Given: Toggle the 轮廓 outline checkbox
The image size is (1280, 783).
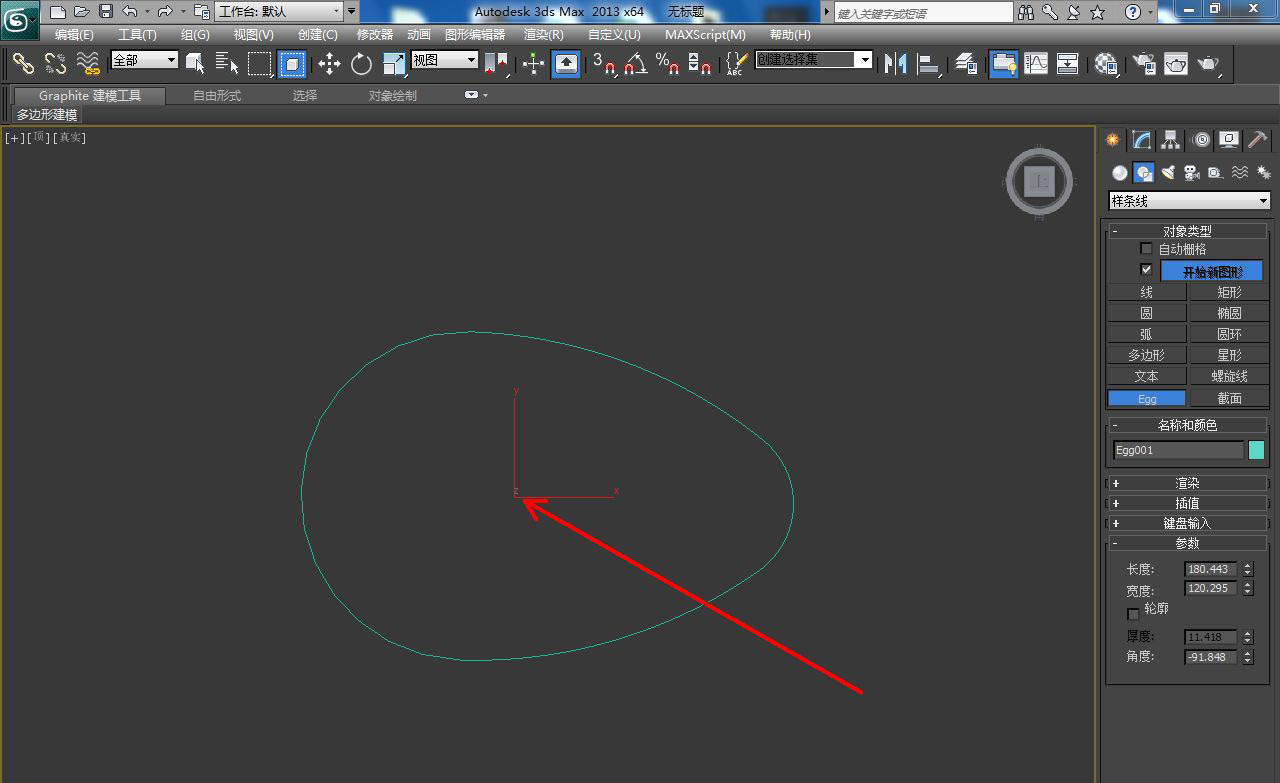Looking at the screenshot, I should click(1133, 613).
